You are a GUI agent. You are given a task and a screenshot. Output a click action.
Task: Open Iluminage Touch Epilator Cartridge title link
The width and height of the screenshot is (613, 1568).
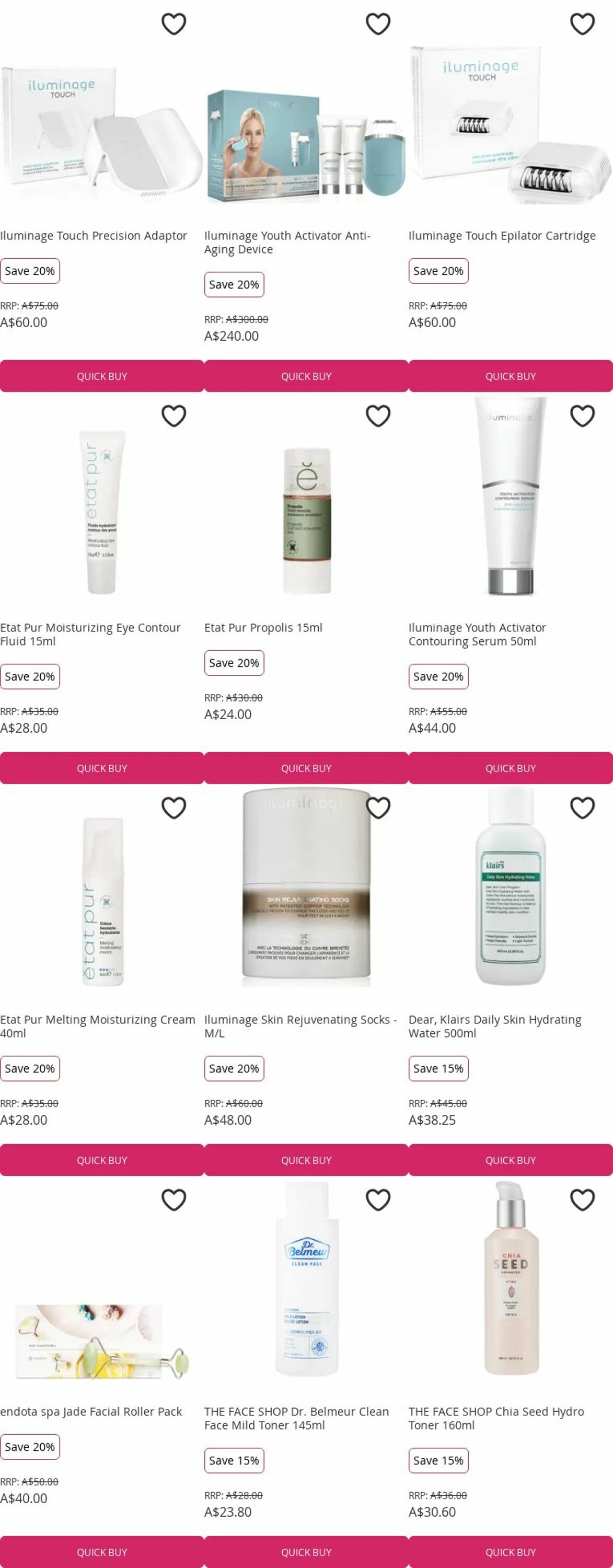click(x=502, y=236)
